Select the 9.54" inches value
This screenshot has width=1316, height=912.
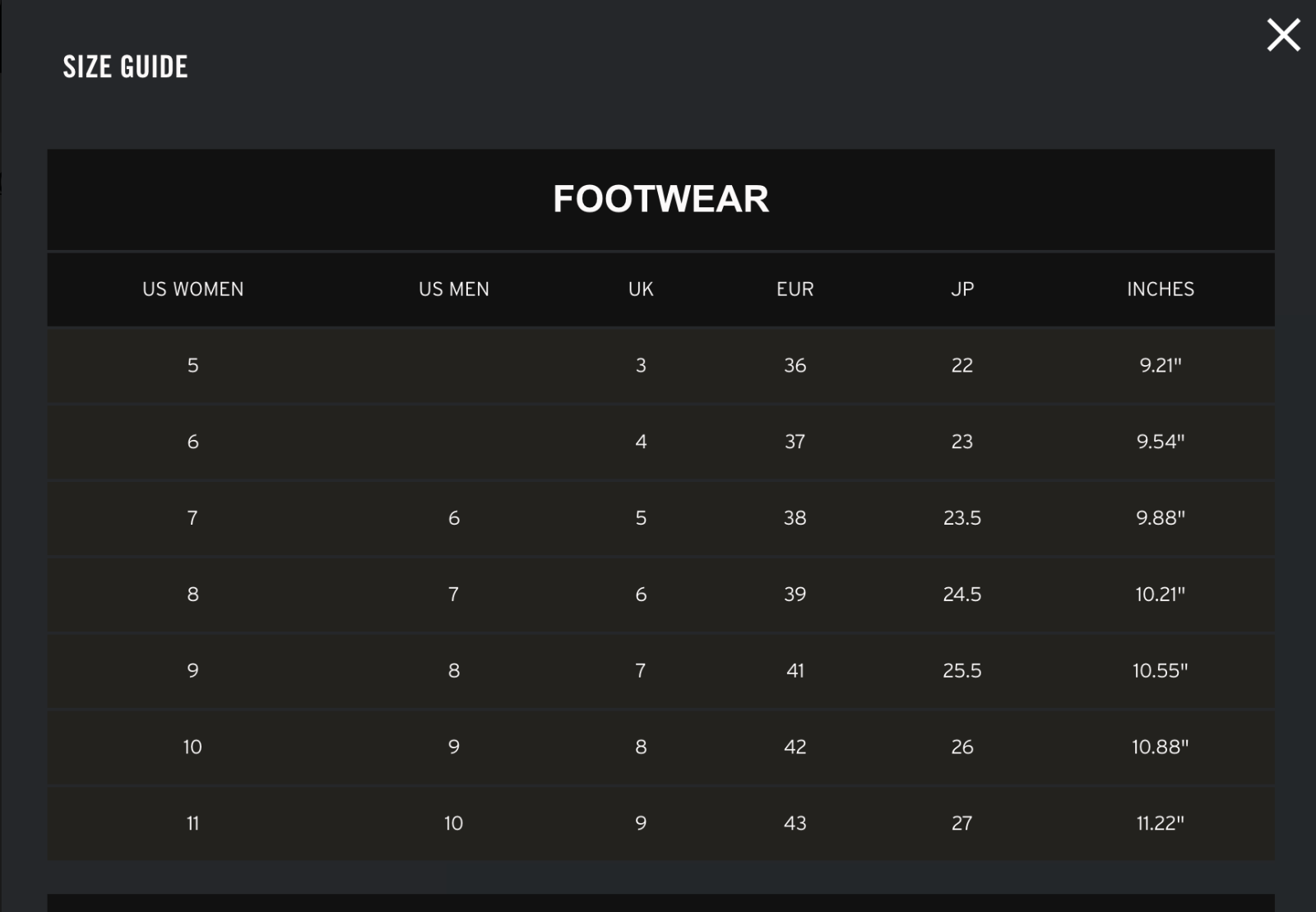click(1160, 442)
